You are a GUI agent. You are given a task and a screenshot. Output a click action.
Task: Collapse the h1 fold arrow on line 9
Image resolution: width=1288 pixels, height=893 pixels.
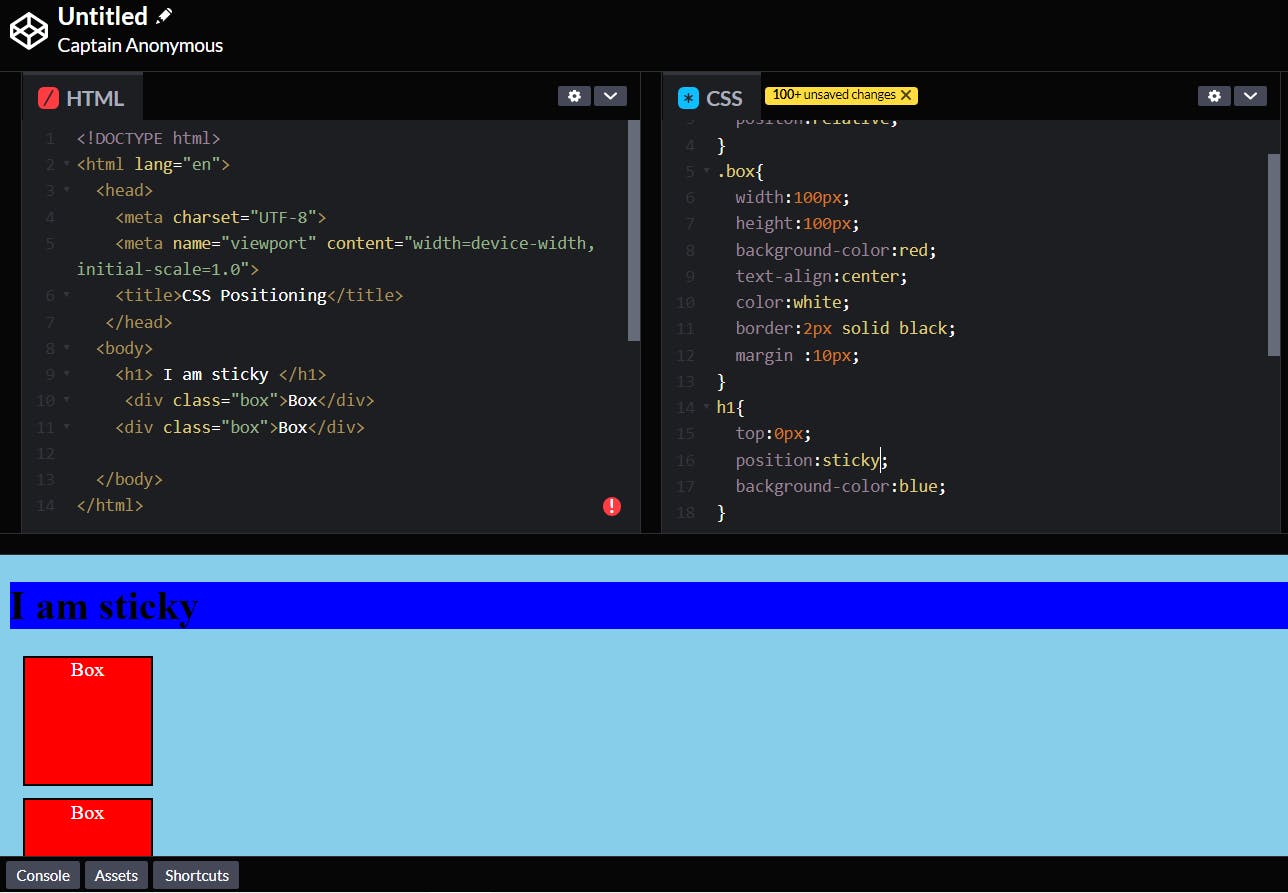pos(66,374)
